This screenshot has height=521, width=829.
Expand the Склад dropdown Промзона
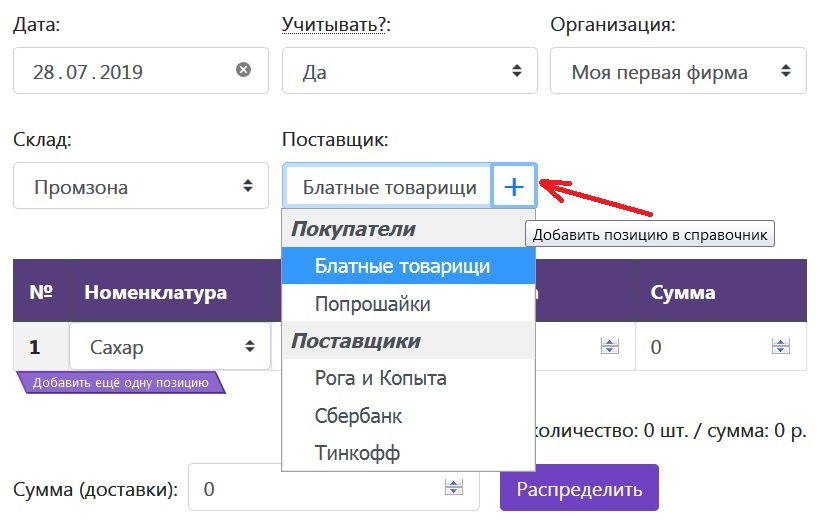point(141,187)
